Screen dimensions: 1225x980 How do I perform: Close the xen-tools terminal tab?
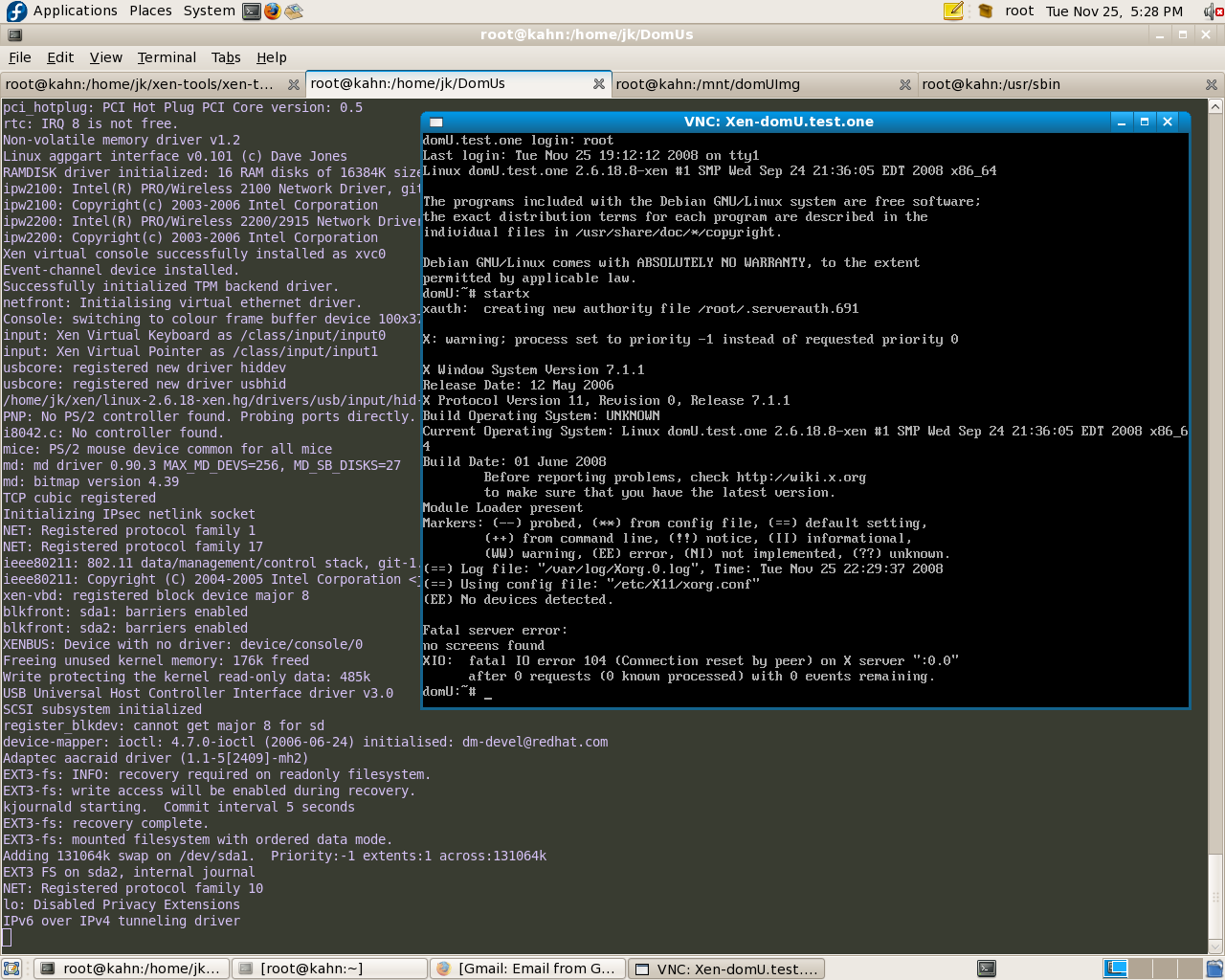[x=294, y=84]
